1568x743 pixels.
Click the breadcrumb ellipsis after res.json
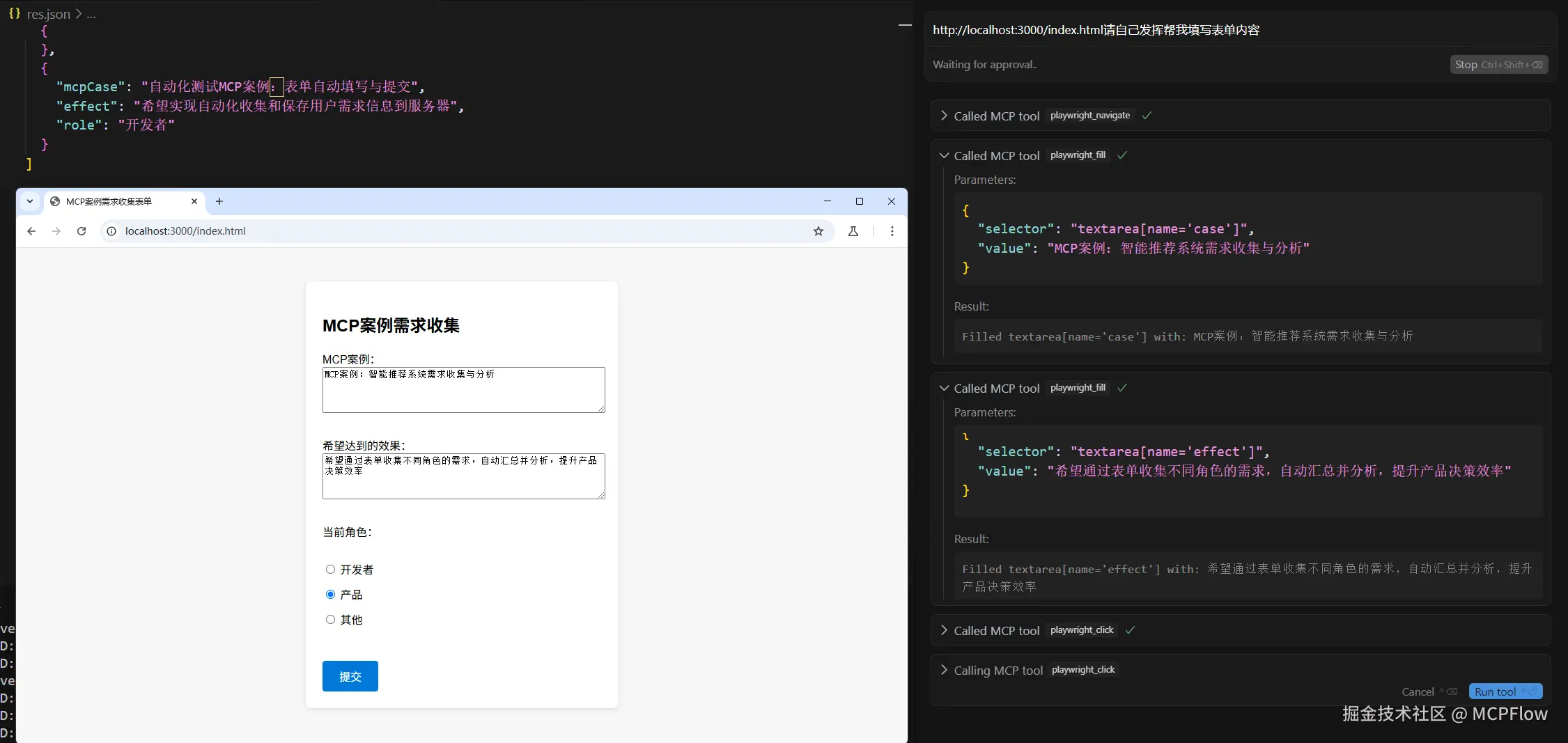(x=91, y=14)
